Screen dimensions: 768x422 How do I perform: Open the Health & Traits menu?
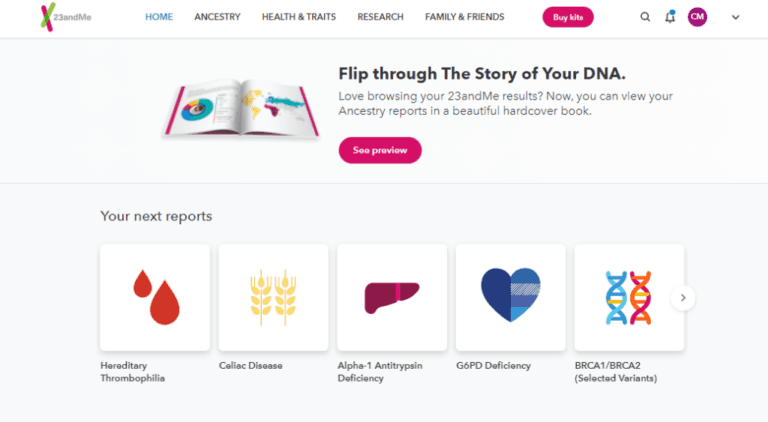click(x=299, y=17)
